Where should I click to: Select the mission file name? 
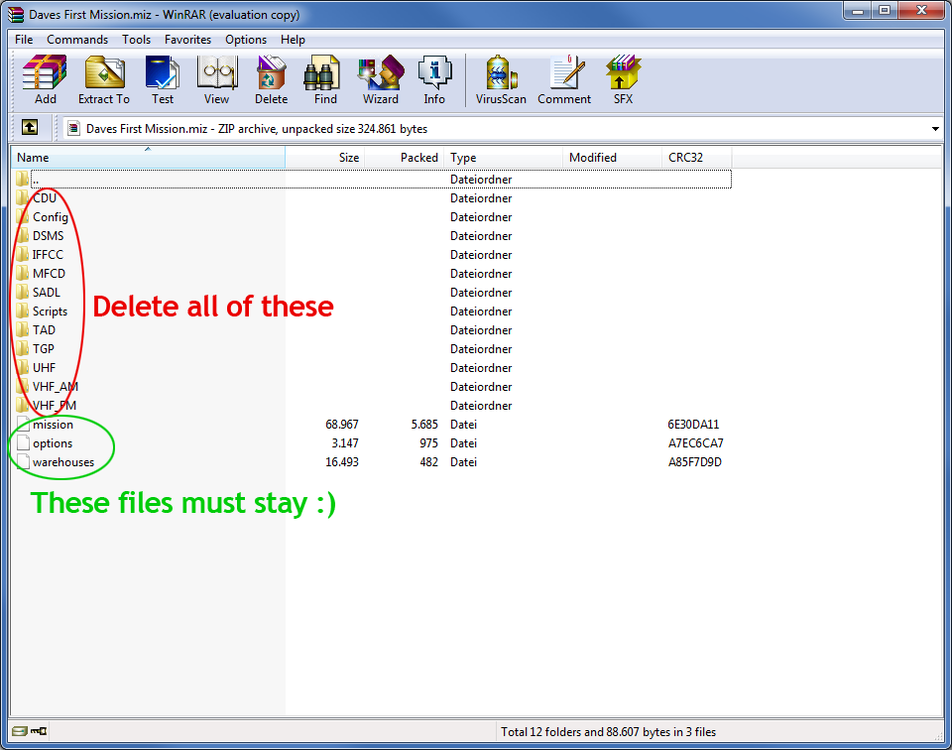pyautogui.click(x=53, y=424)
